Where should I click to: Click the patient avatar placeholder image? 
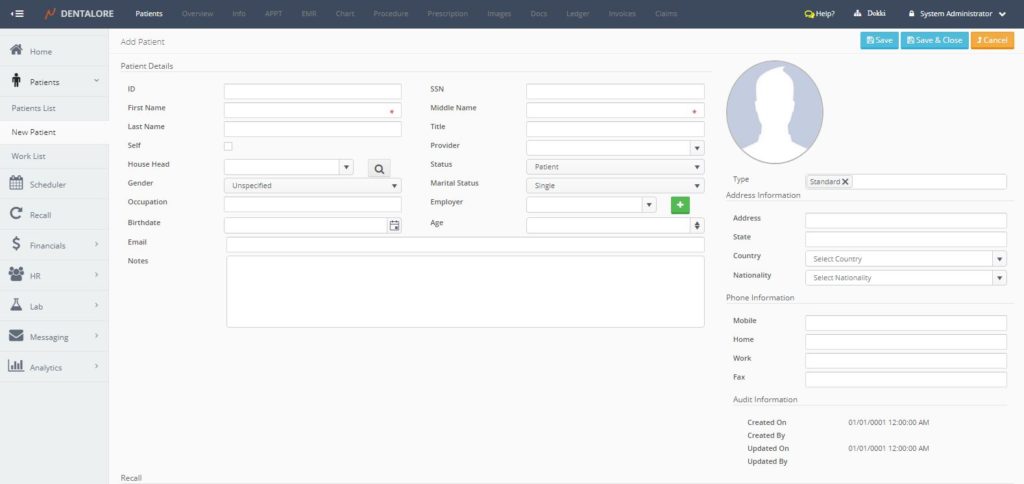pos(774,111)
